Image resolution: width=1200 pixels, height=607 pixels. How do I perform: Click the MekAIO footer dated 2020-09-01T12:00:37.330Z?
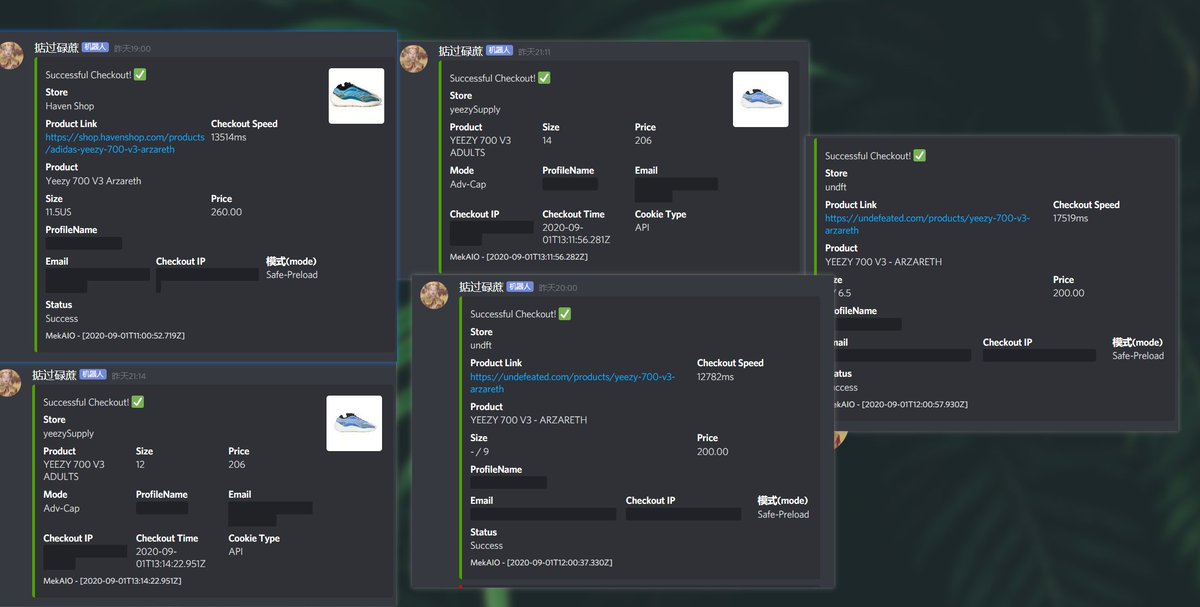click(x=541, y=563)
